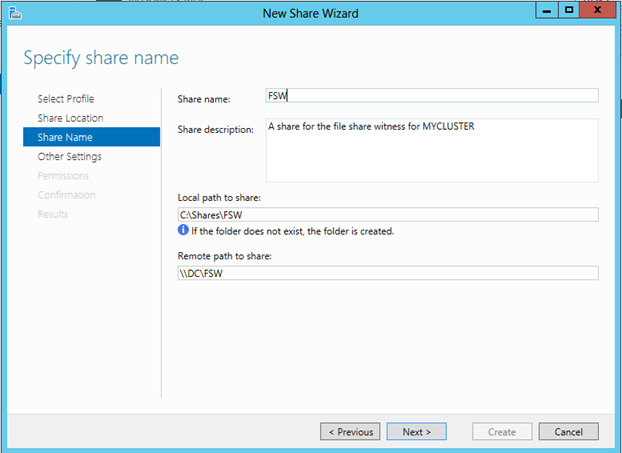Go back with the Previous button
This screenshot has height=453, width=622.
coord(349,432)
